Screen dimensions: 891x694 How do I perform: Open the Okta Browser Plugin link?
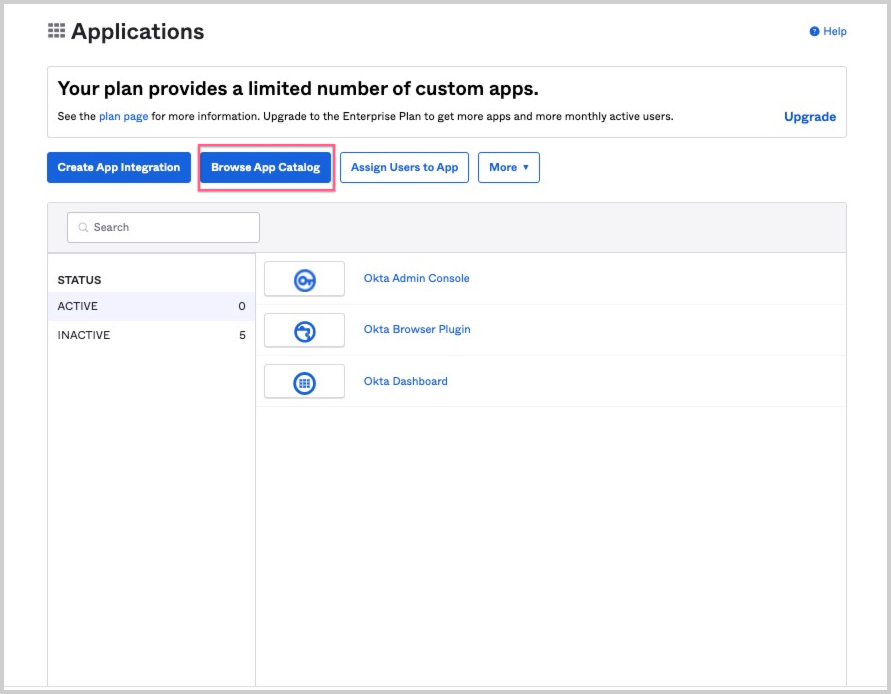pyautogui.click(x=417, y=329)
